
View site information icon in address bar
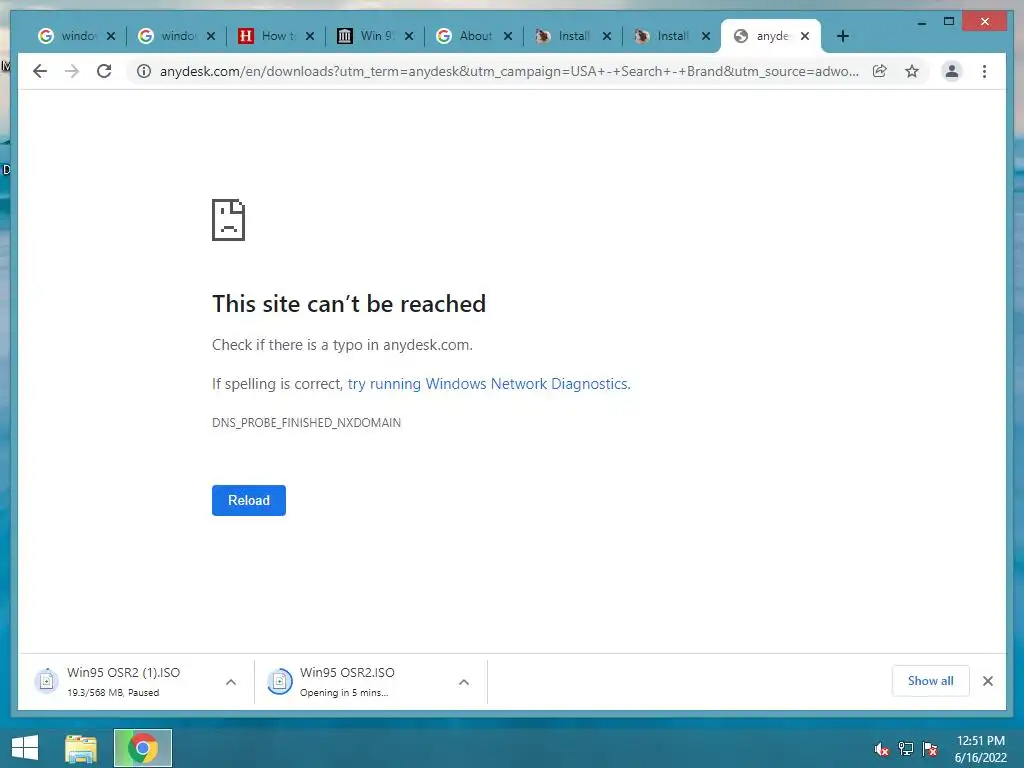[144, 71]
